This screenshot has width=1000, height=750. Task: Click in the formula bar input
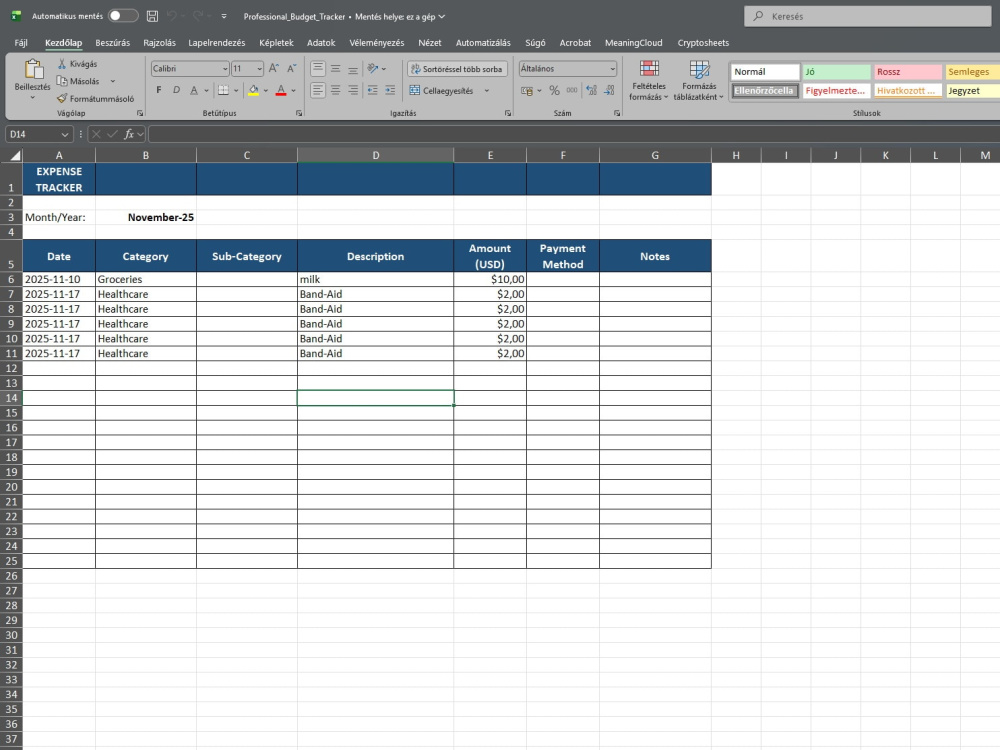574,134
